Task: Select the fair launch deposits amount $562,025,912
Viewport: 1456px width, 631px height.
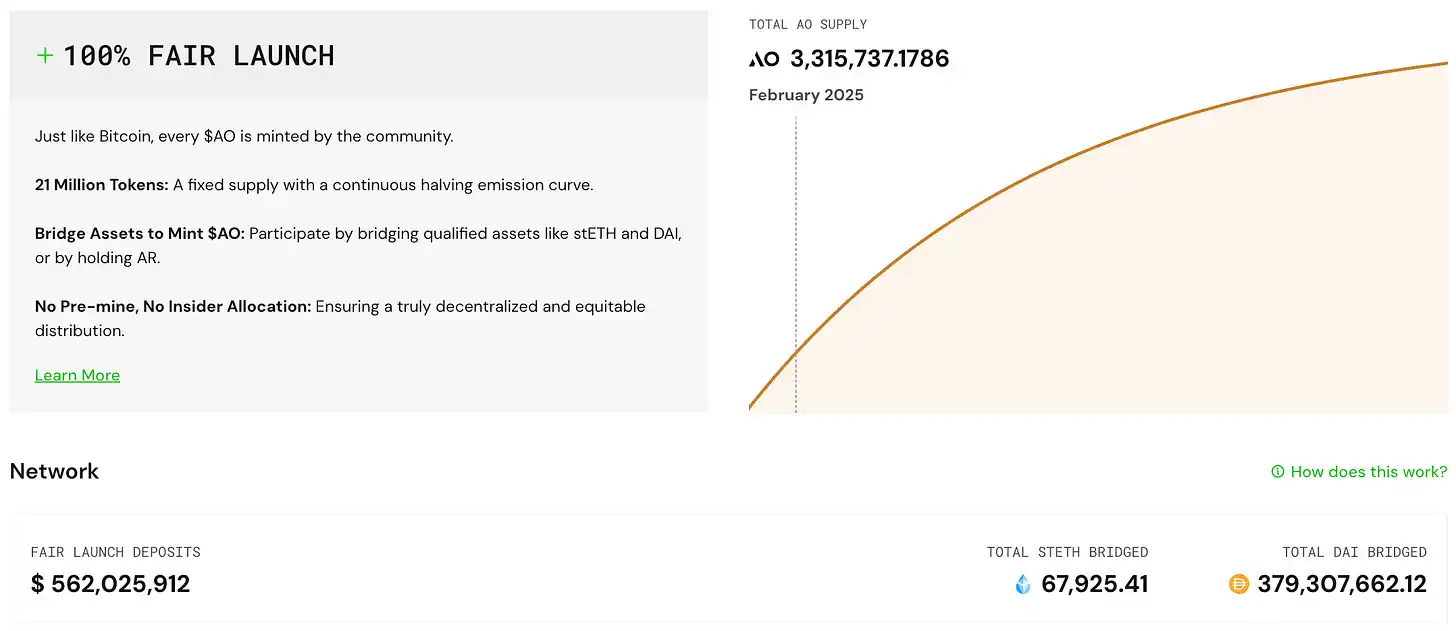Action: coord(110,584)
